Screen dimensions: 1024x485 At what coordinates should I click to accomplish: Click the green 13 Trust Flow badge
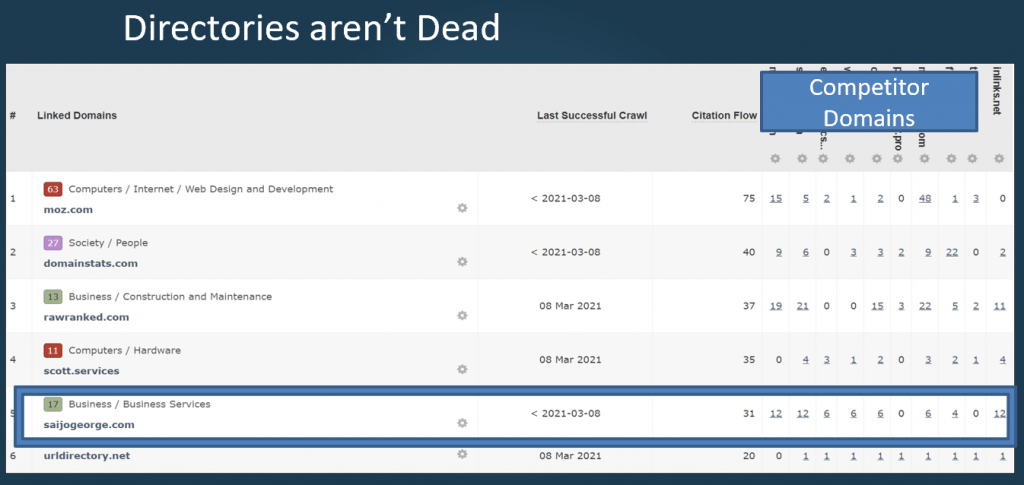pyautogui.click(x=53, y=297)
